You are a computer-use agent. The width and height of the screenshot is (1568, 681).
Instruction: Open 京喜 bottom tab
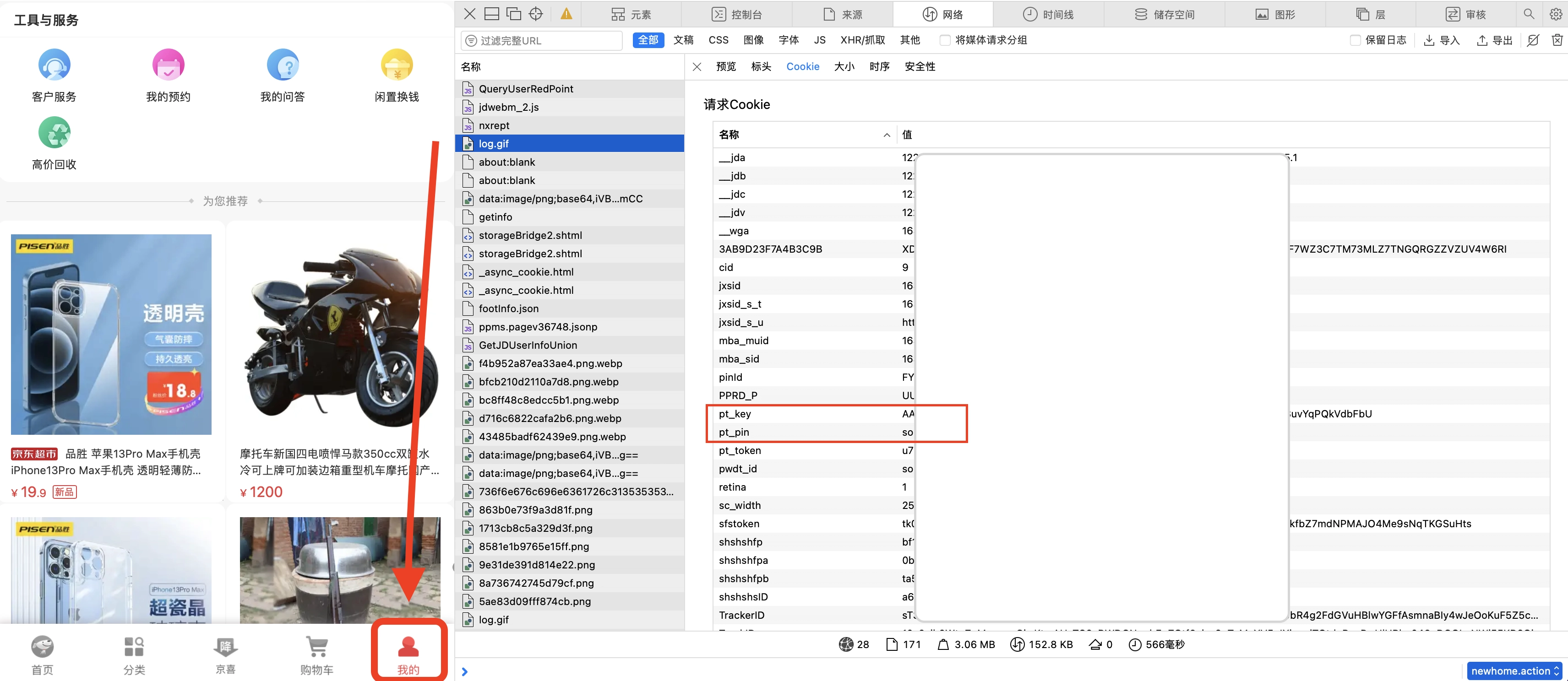pos(225,655)
